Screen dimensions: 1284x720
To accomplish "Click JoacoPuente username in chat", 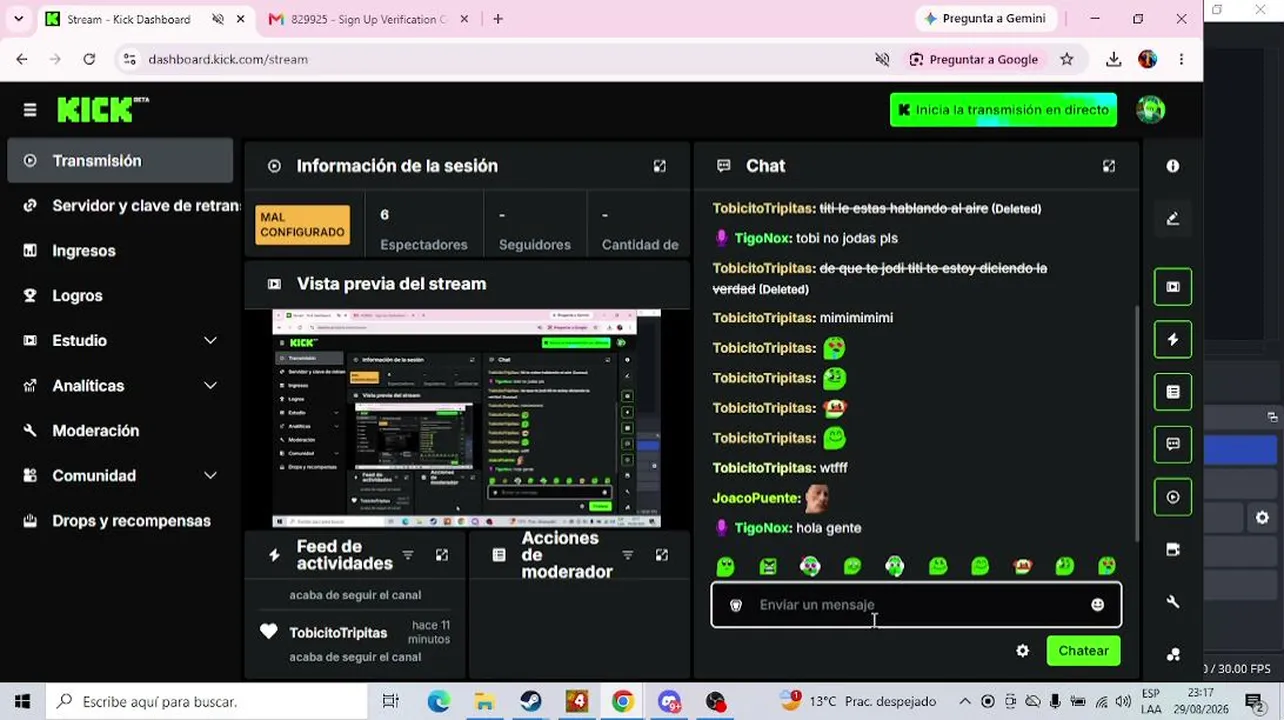I will [757, 498].
